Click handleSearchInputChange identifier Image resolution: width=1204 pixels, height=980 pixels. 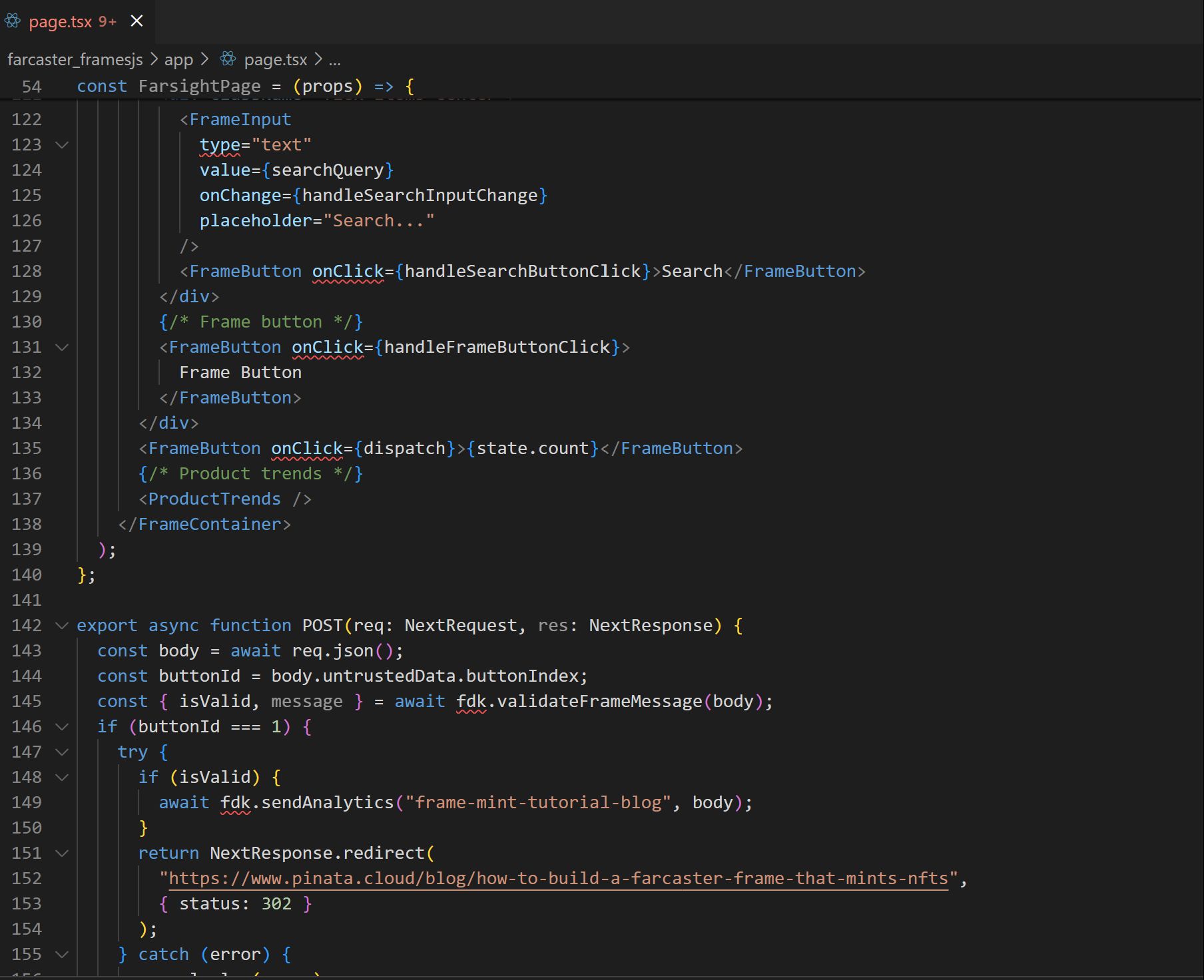click(420, 195)
